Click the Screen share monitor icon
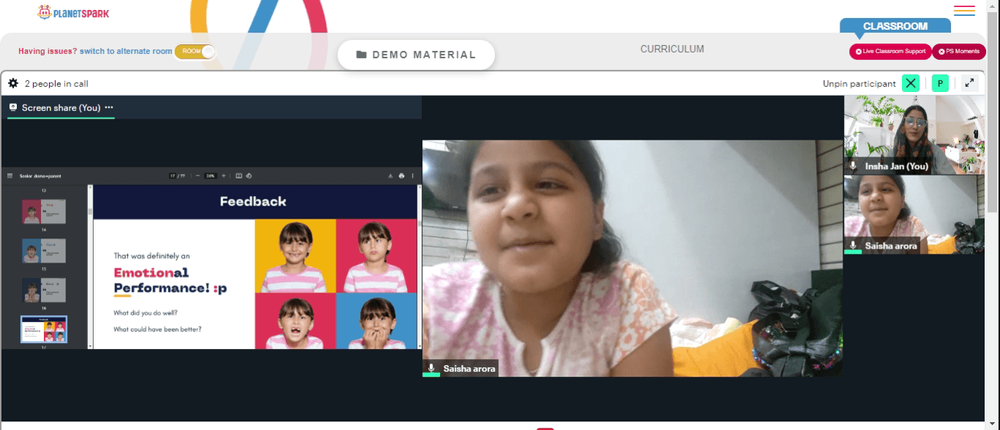Viewport: 1000px width, 430px height. pos(13,107)
